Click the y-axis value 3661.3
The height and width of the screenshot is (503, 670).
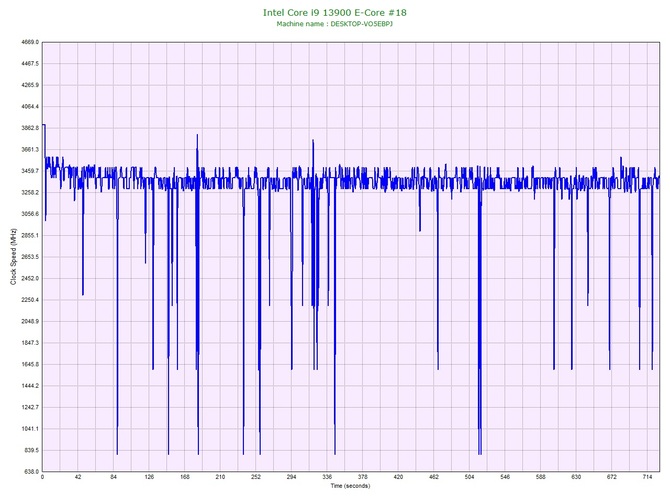tap(30, 150)
